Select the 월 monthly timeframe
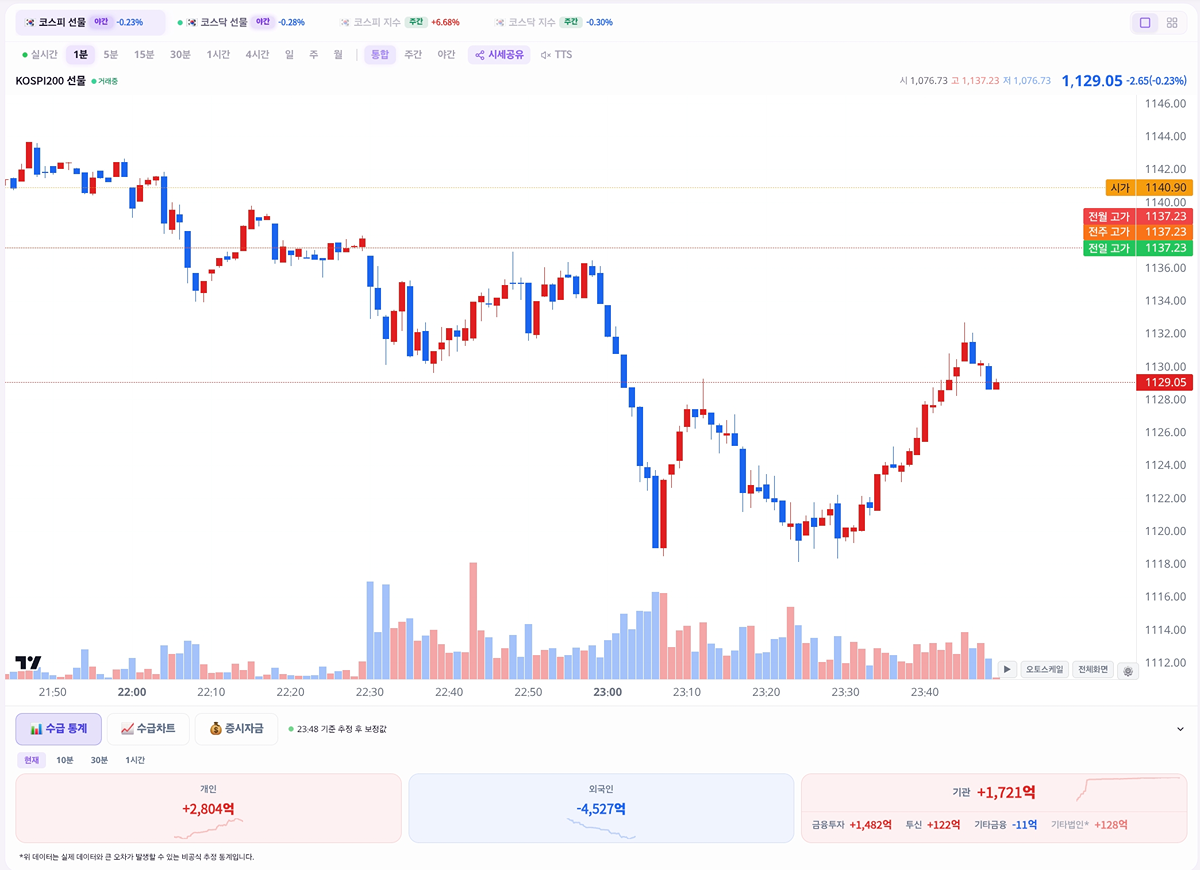Screen dimensions: 1200x870 338,55
